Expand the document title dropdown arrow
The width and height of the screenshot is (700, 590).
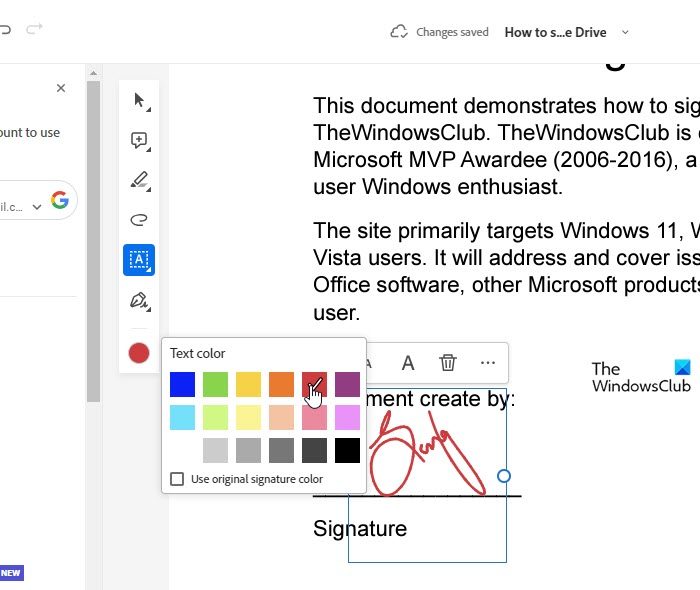(x=625, y=32)
